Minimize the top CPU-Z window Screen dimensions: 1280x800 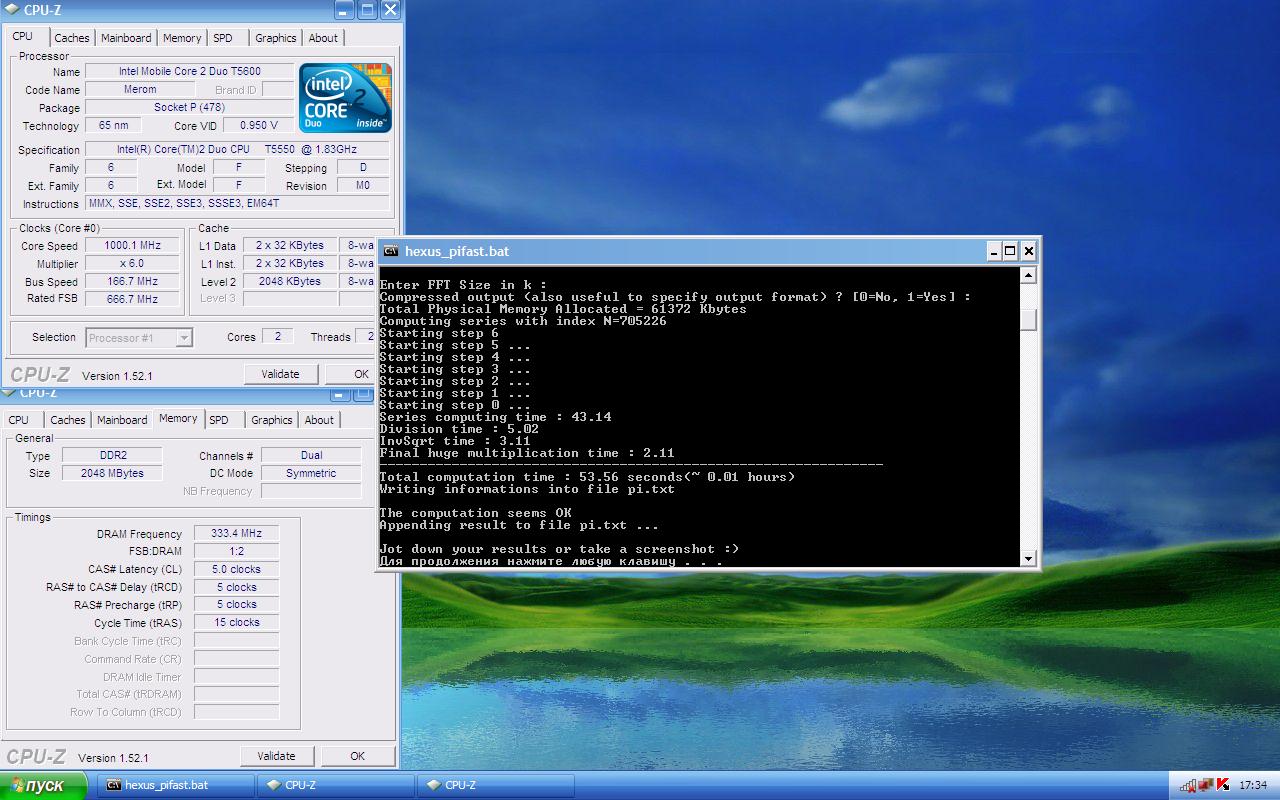344,10
